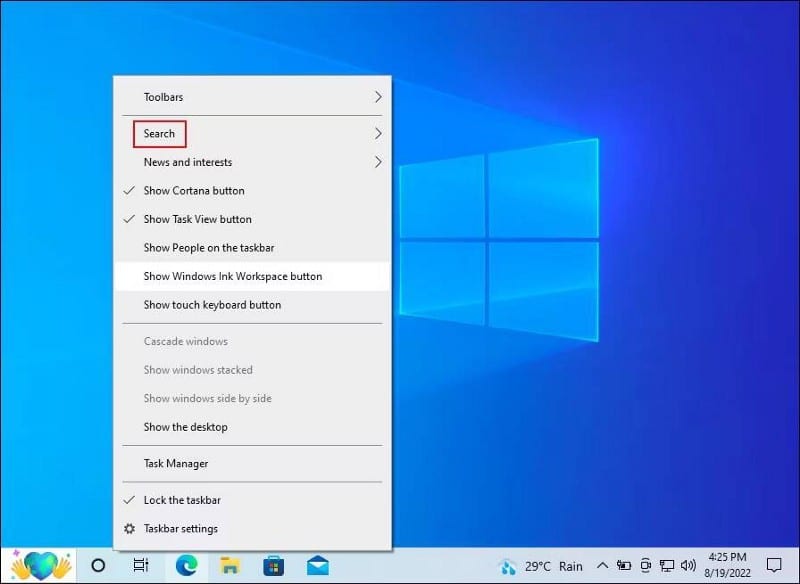Screen dimensions: 800x584
Task: Open the Microsoft Store app
Action: 273,565
